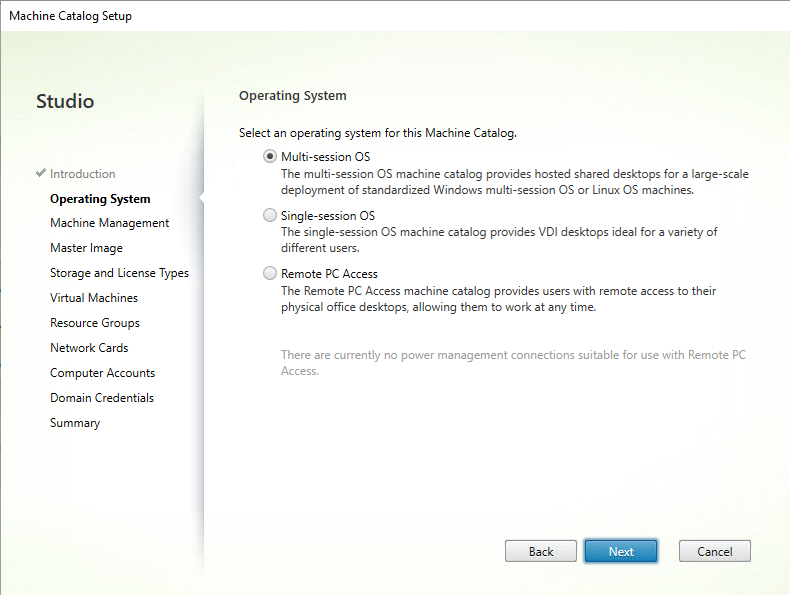The width and height of the screenshot is (790, 595).
Task: Cancel the Machine Catalog Setup
Action: click(x=714, y=551)
